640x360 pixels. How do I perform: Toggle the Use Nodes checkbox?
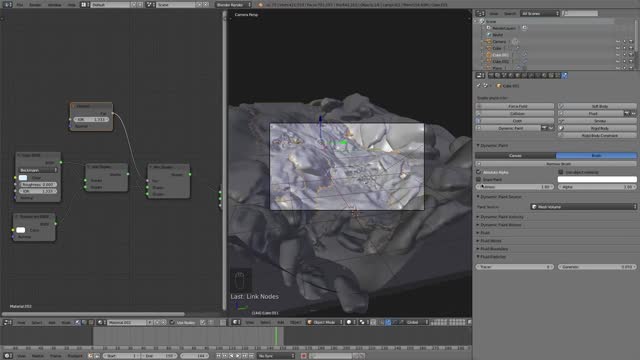point(172,322)
